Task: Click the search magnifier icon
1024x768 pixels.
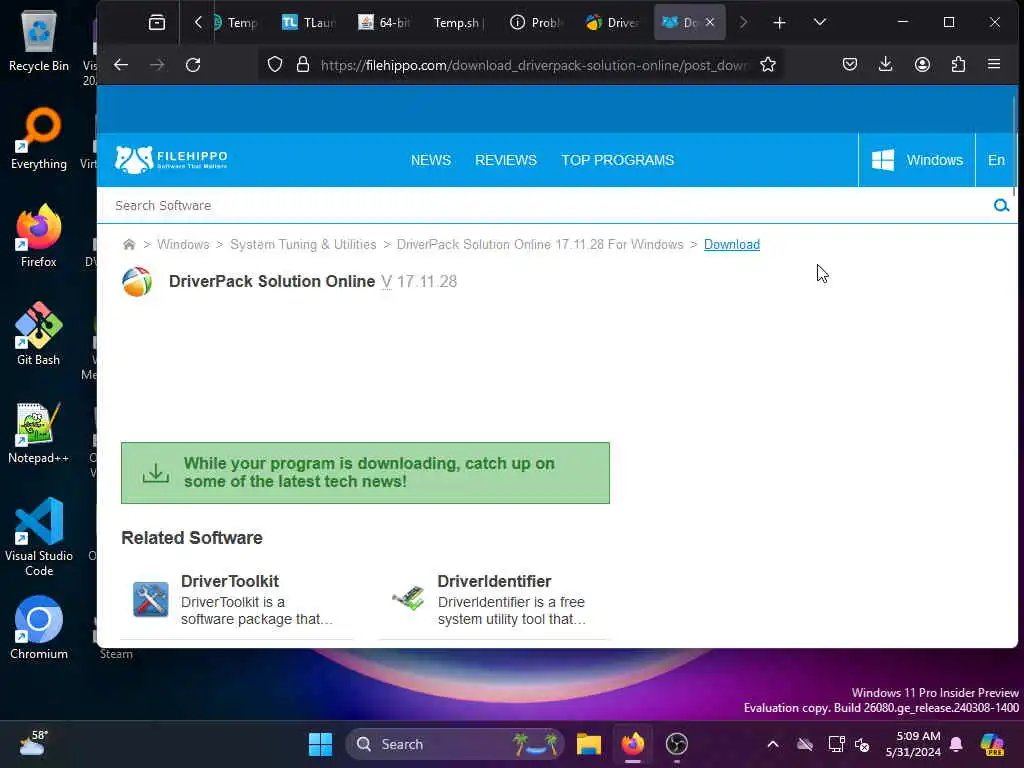Action: pos(1001,206)
